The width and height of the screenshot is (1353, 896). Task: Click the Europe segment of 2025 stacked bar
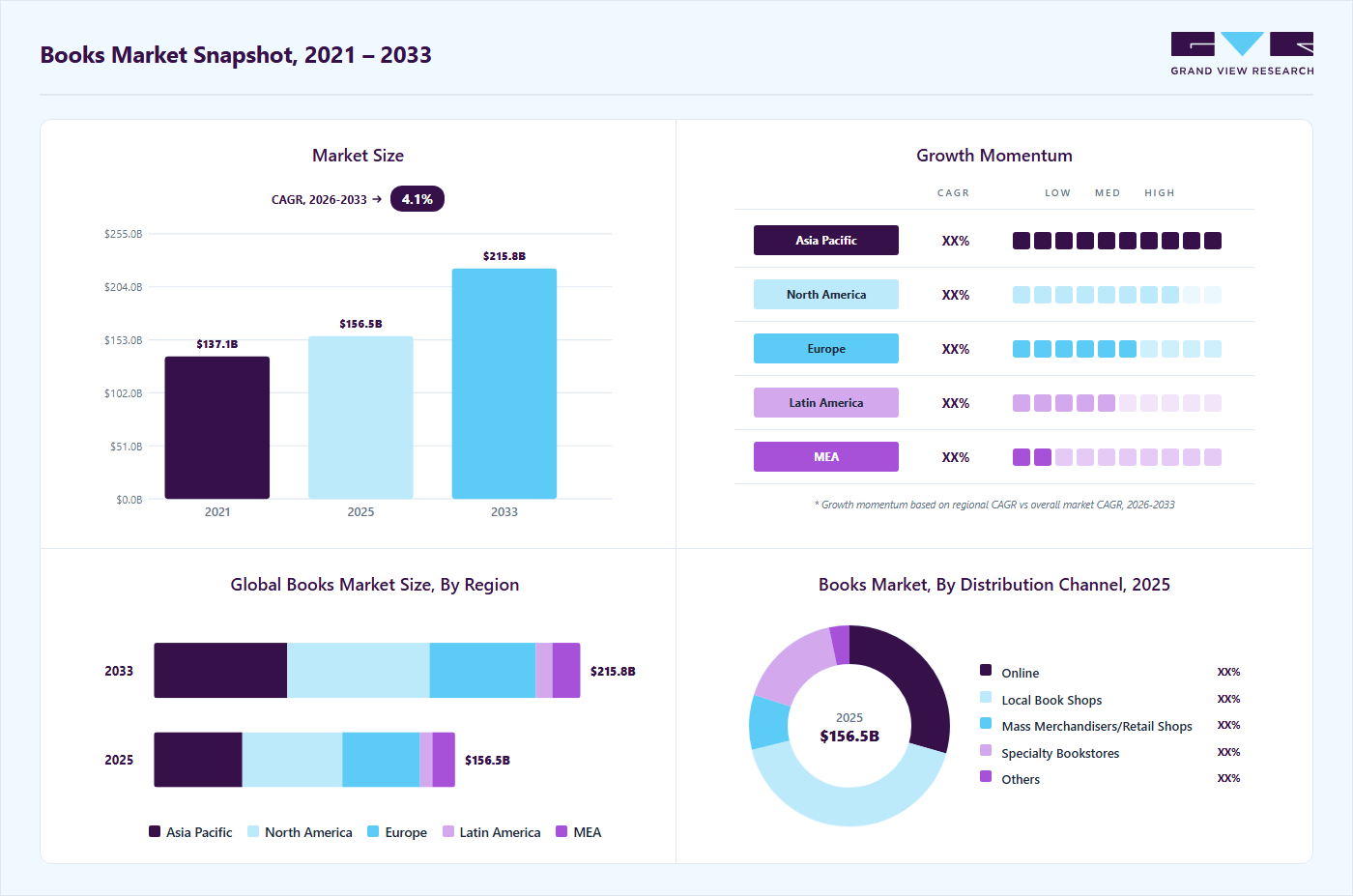382,760
